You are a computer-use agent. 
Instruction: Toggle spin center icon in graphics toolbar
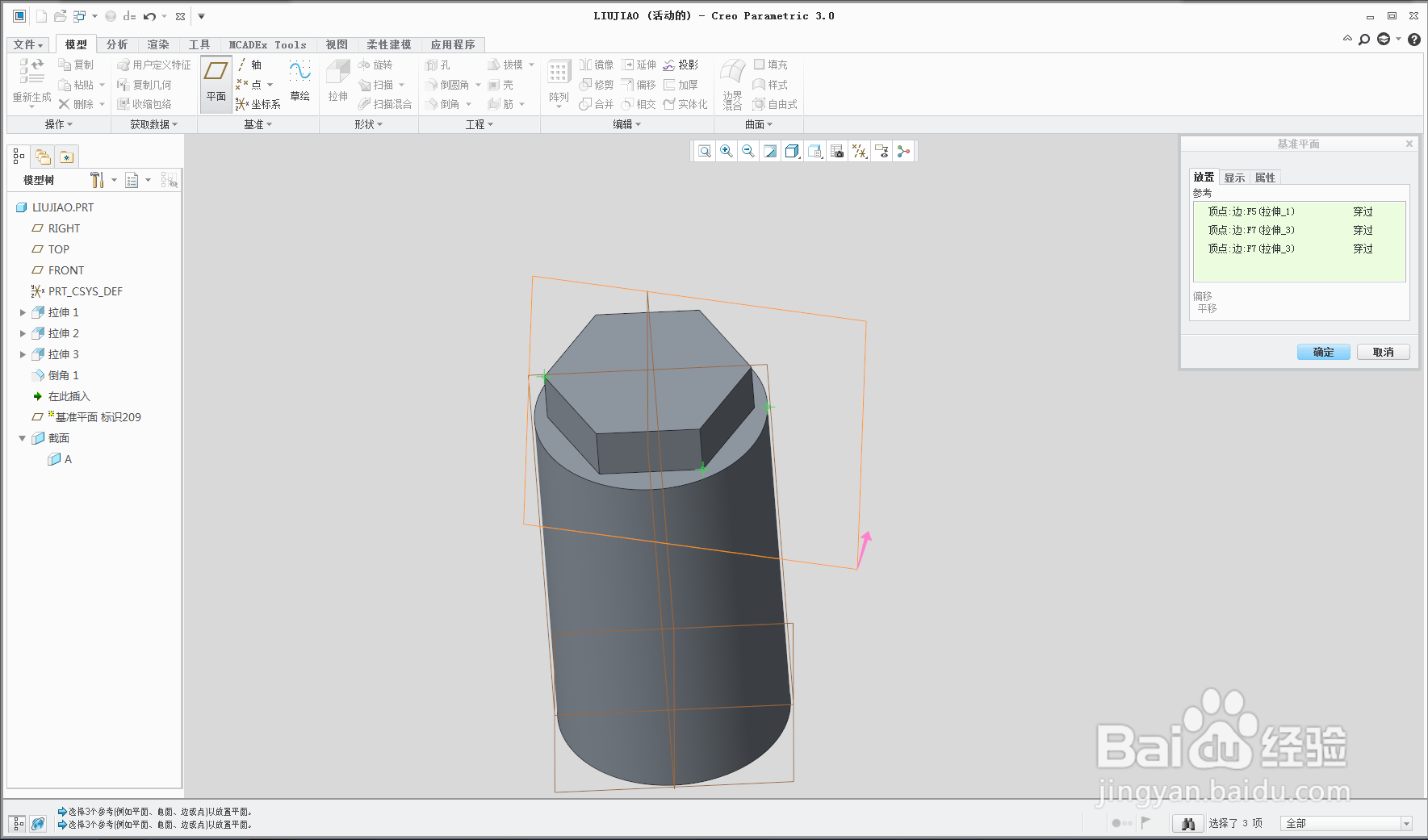coord(903,151)
